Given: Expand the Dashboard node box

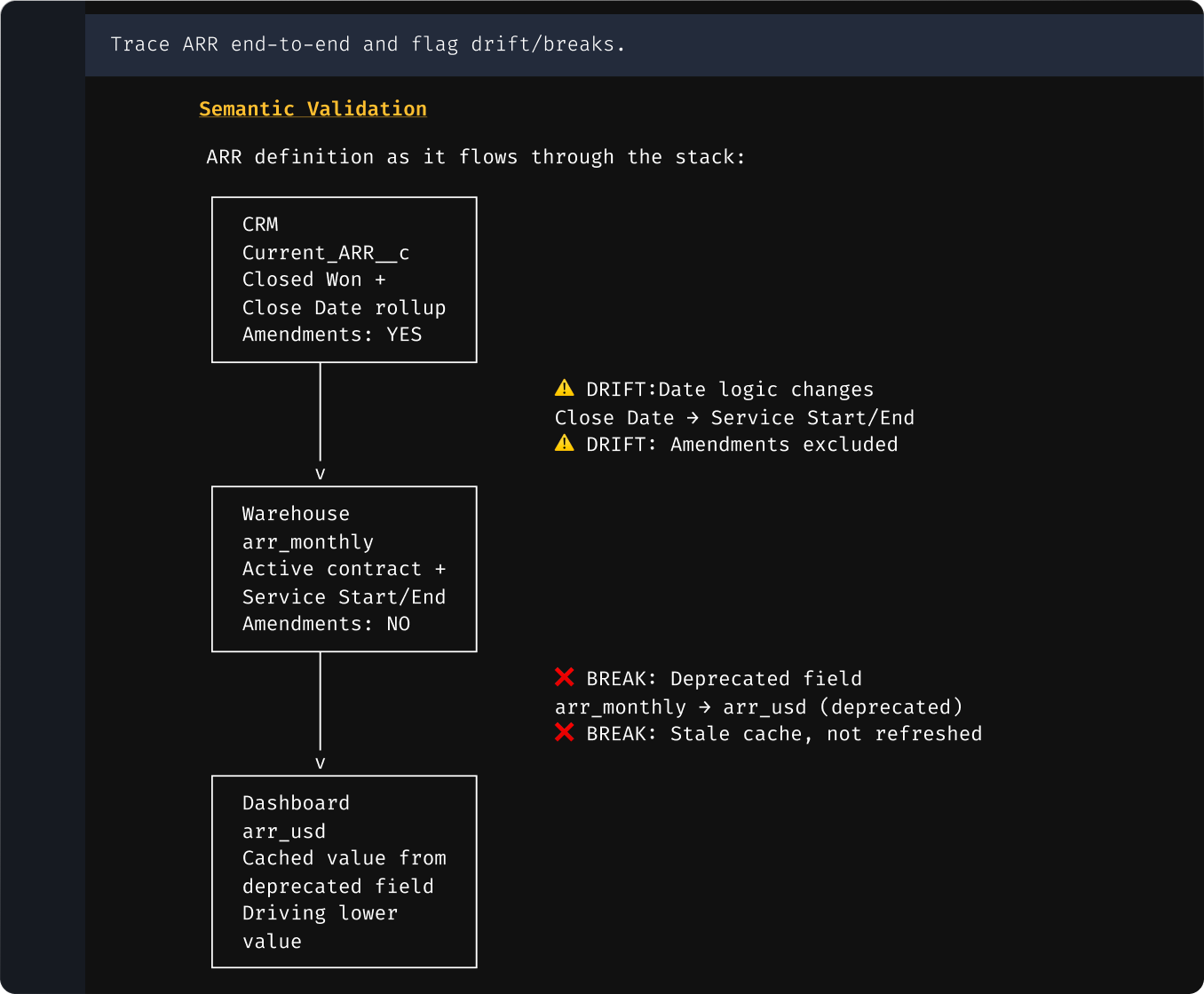Looking at the screenshot, I should tap(344, 872).
